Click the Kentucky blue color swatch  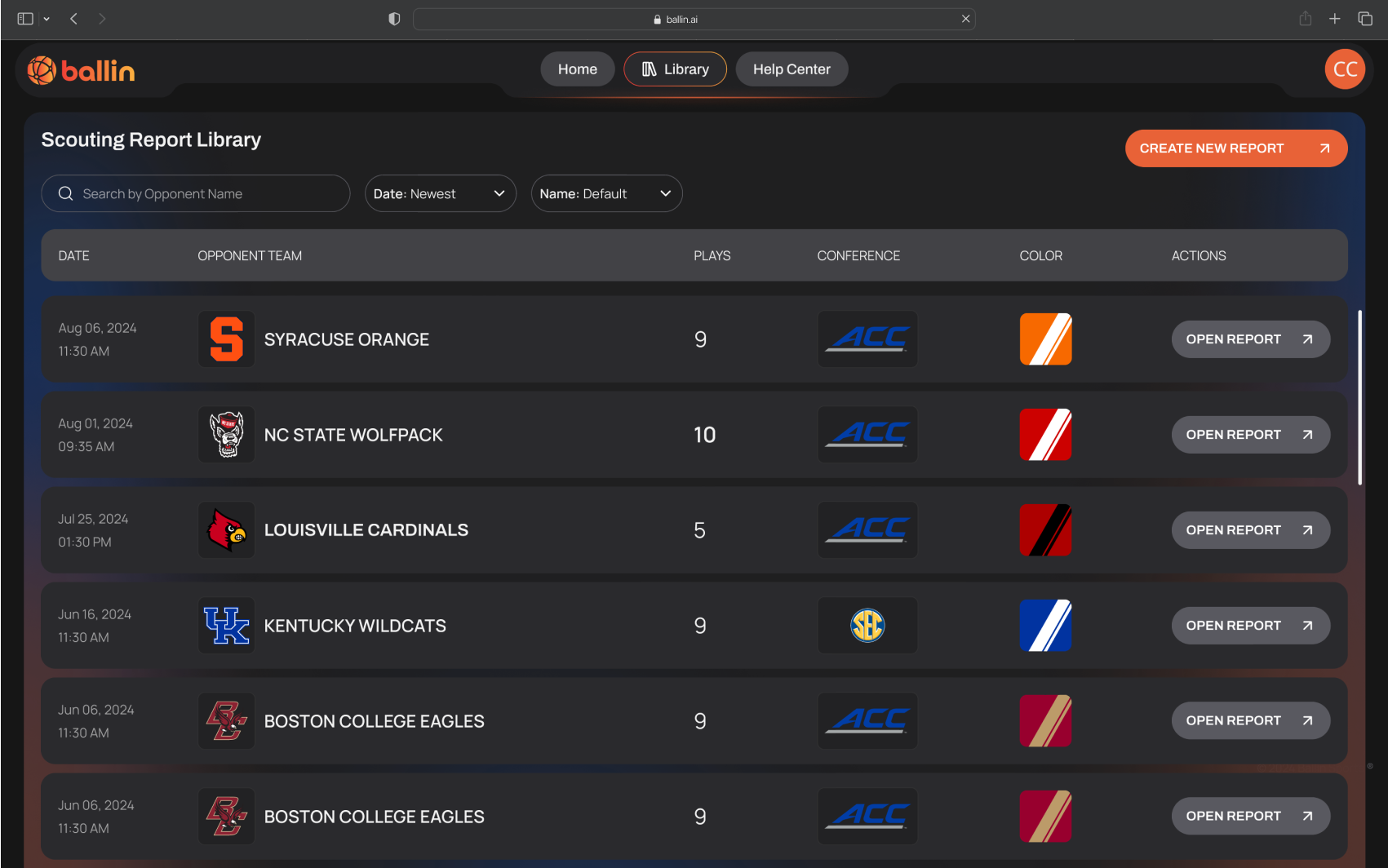1045,626
